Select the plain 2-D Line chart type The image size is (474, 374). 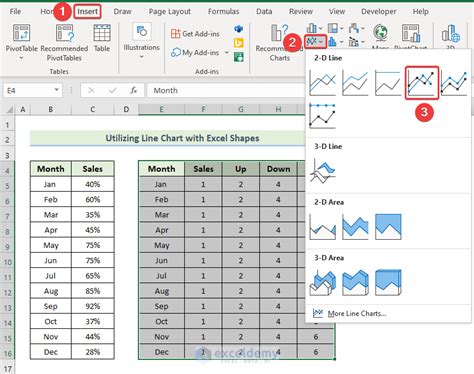click(x=322, y=83)
